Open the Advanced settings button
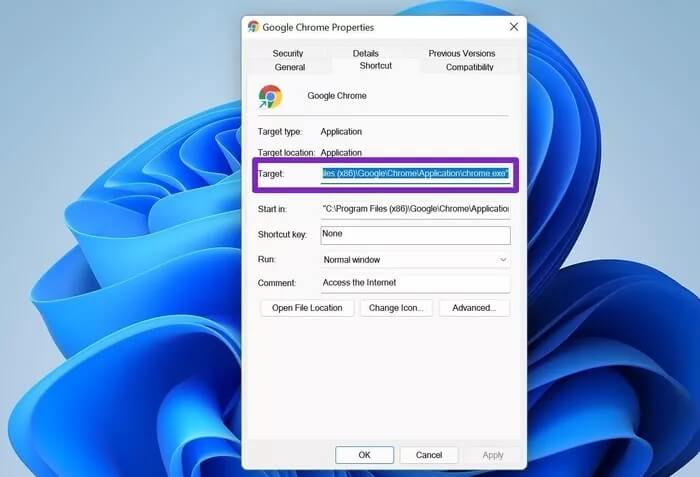Screen dimensions: 700x477 point(474,308)
